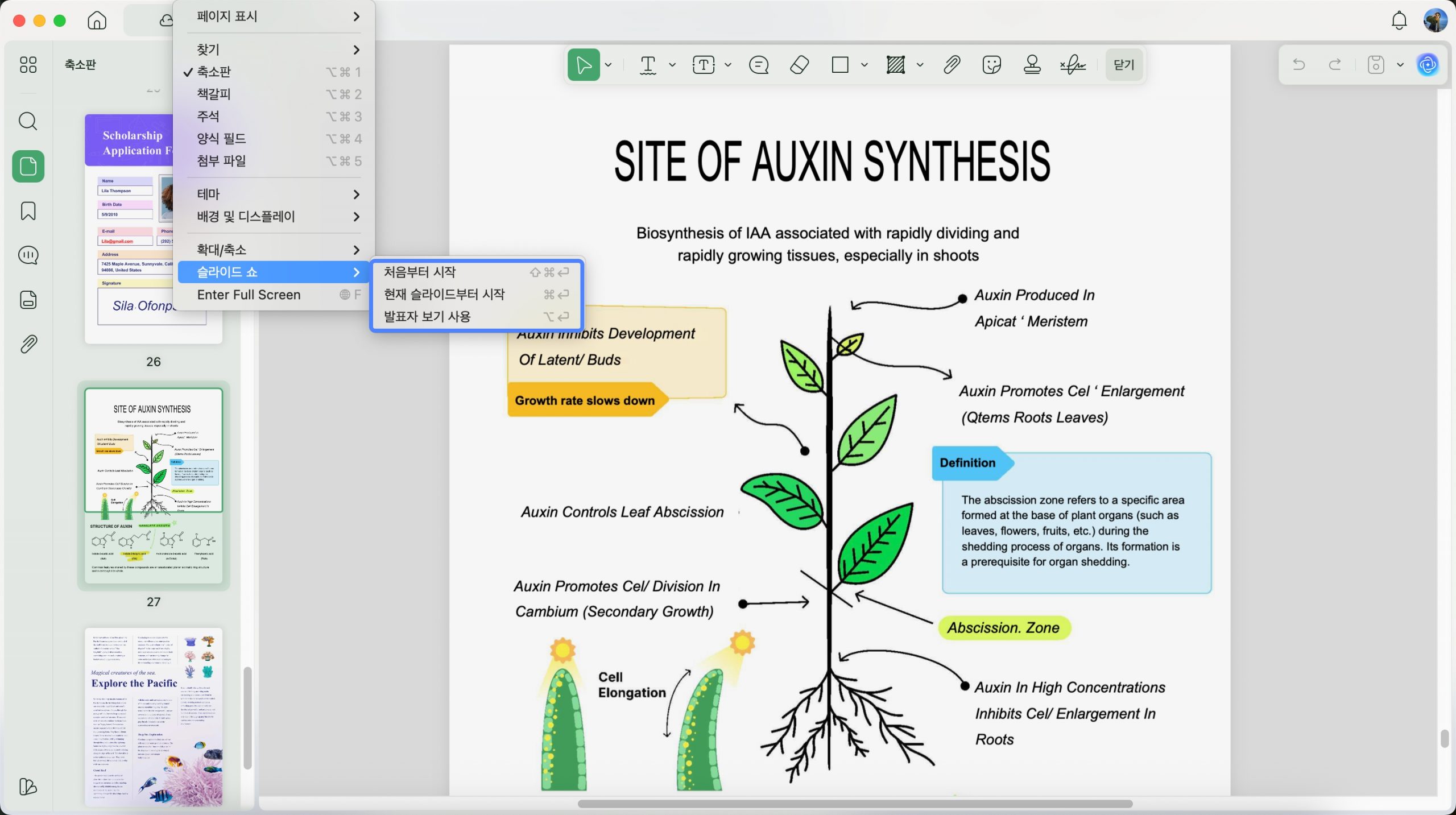1456x815 pixels.
Task: Select the stamp tool
Action: point(1032,65)
